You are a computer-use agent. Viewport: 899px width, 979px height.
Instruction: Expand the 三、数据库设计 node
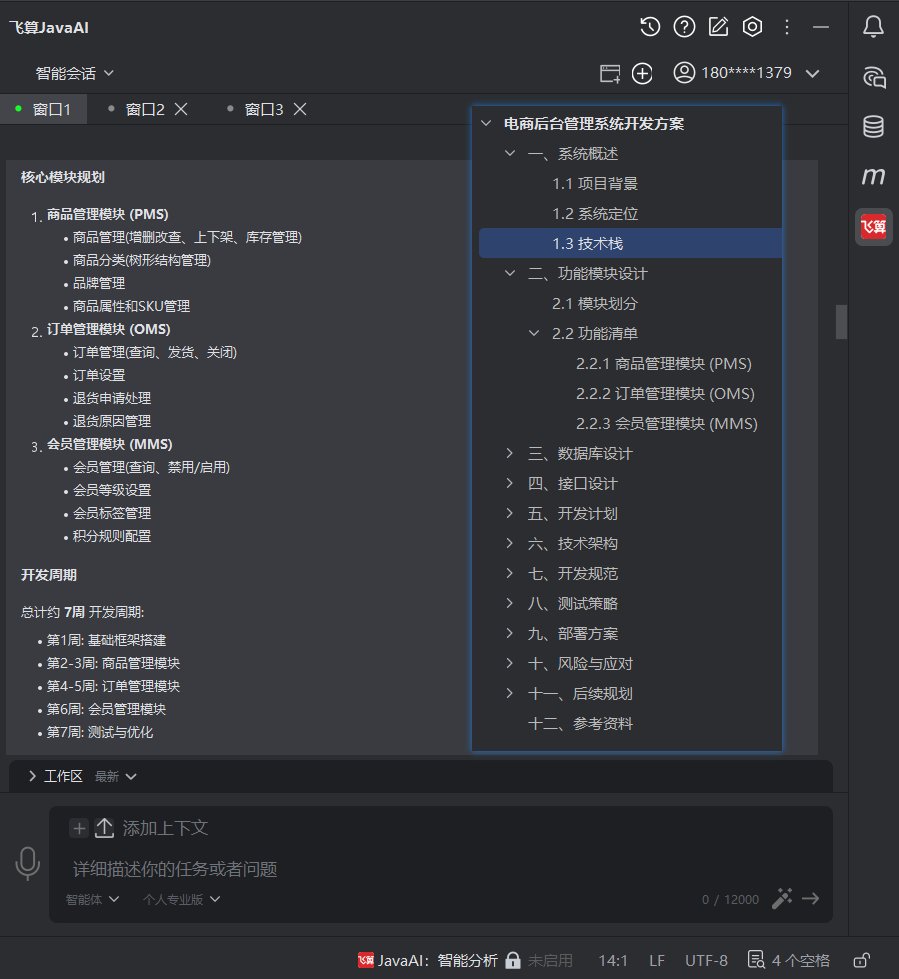click(510, 453)
